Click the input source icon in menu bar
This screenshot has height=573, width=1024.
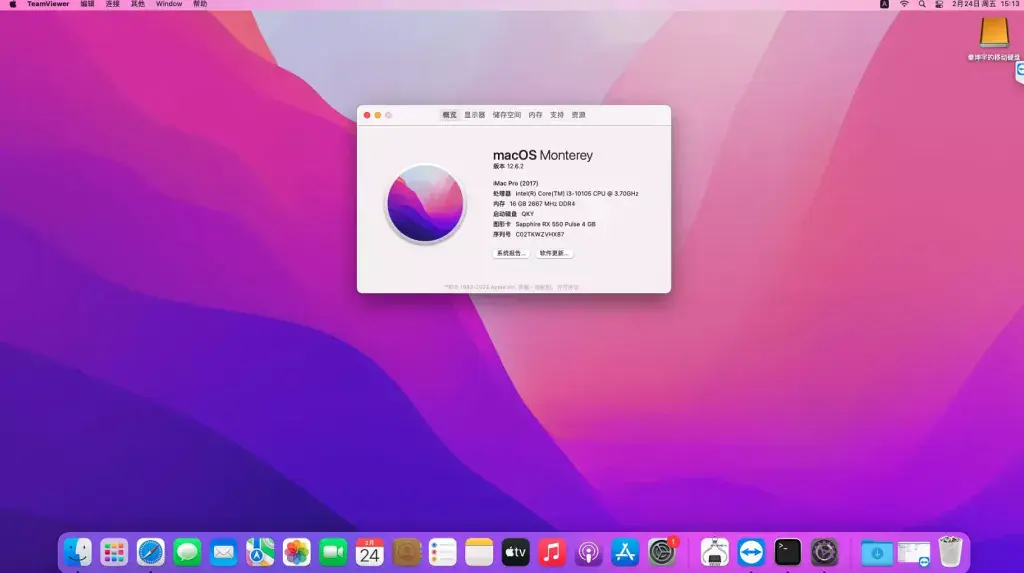[884, 4]
